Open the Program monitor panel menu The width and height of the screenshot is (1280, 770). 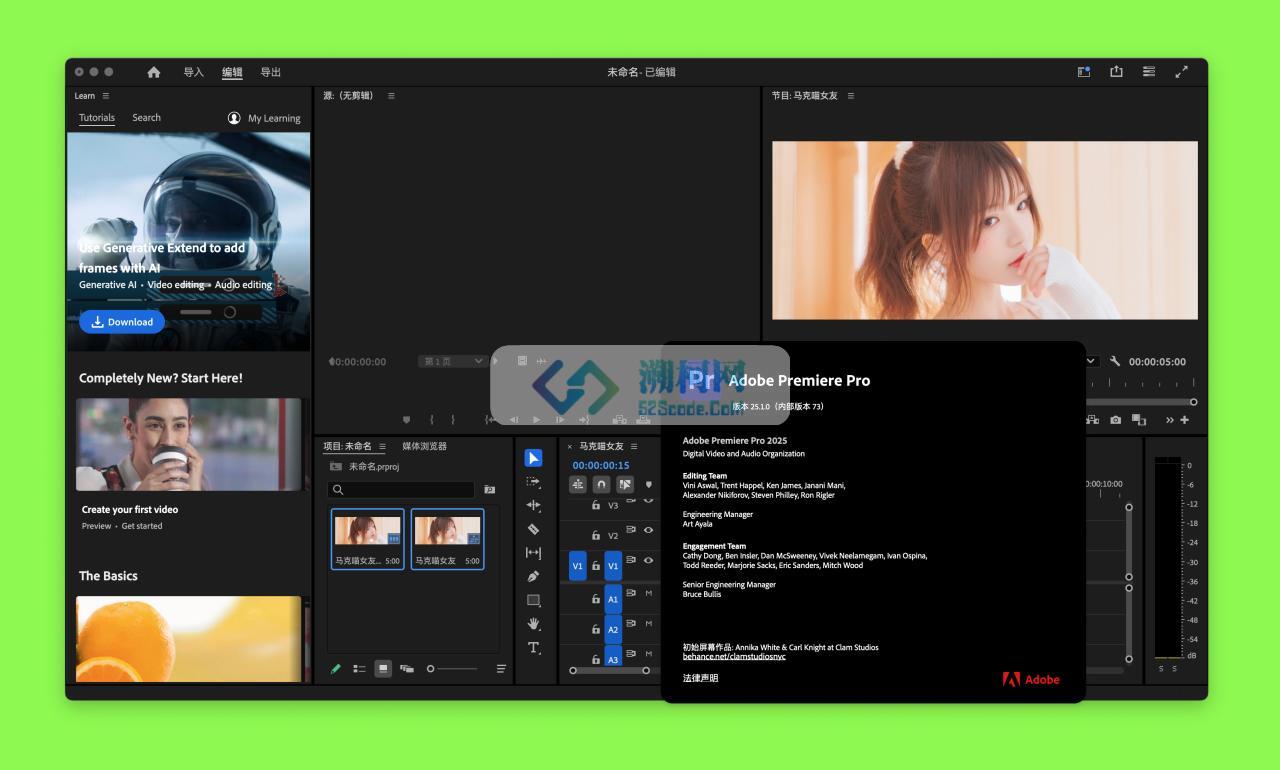tap(851, 96)
